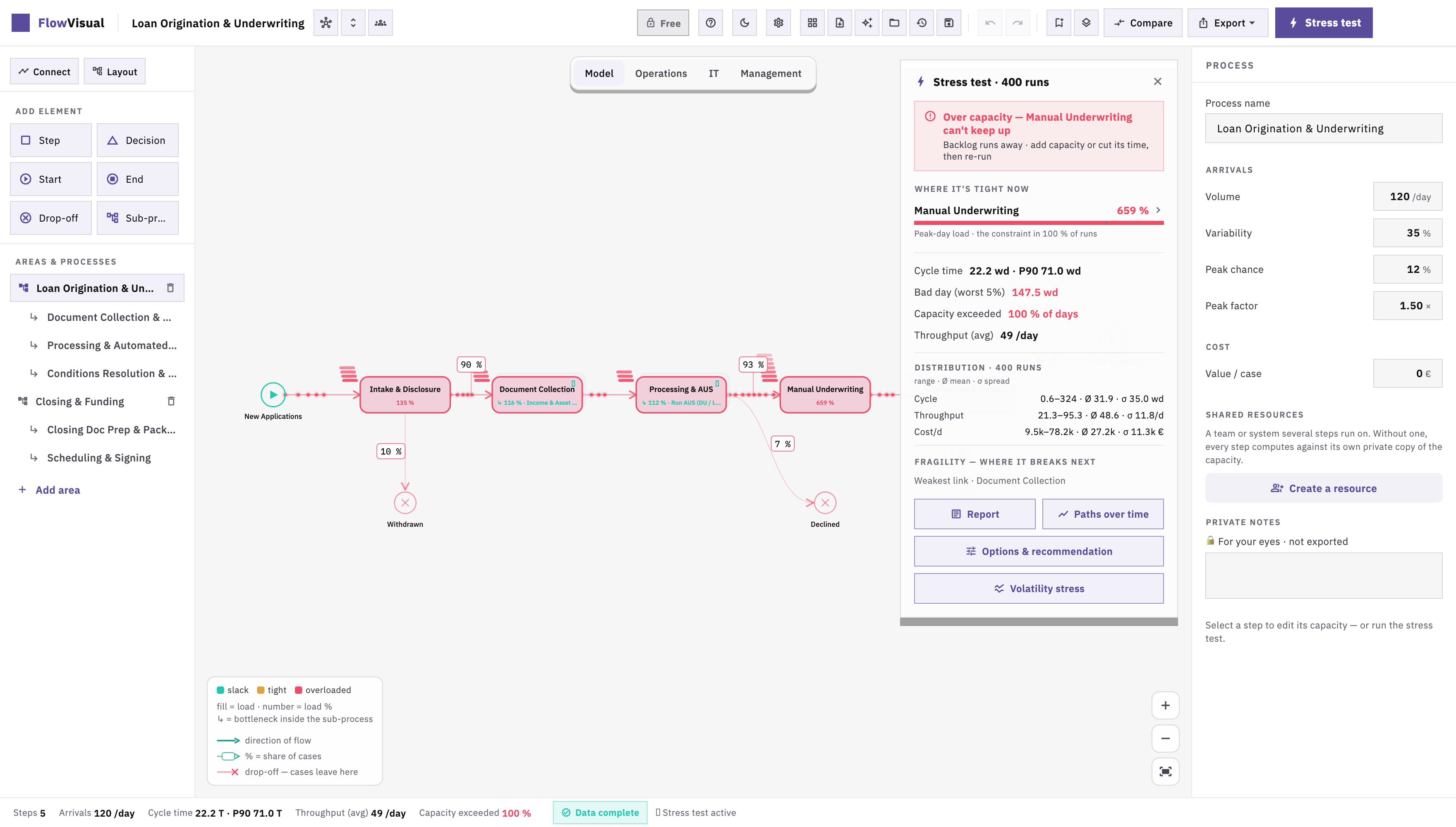Click Paths over time button
Screen dimensions: 1456x827
(1103, 514)
